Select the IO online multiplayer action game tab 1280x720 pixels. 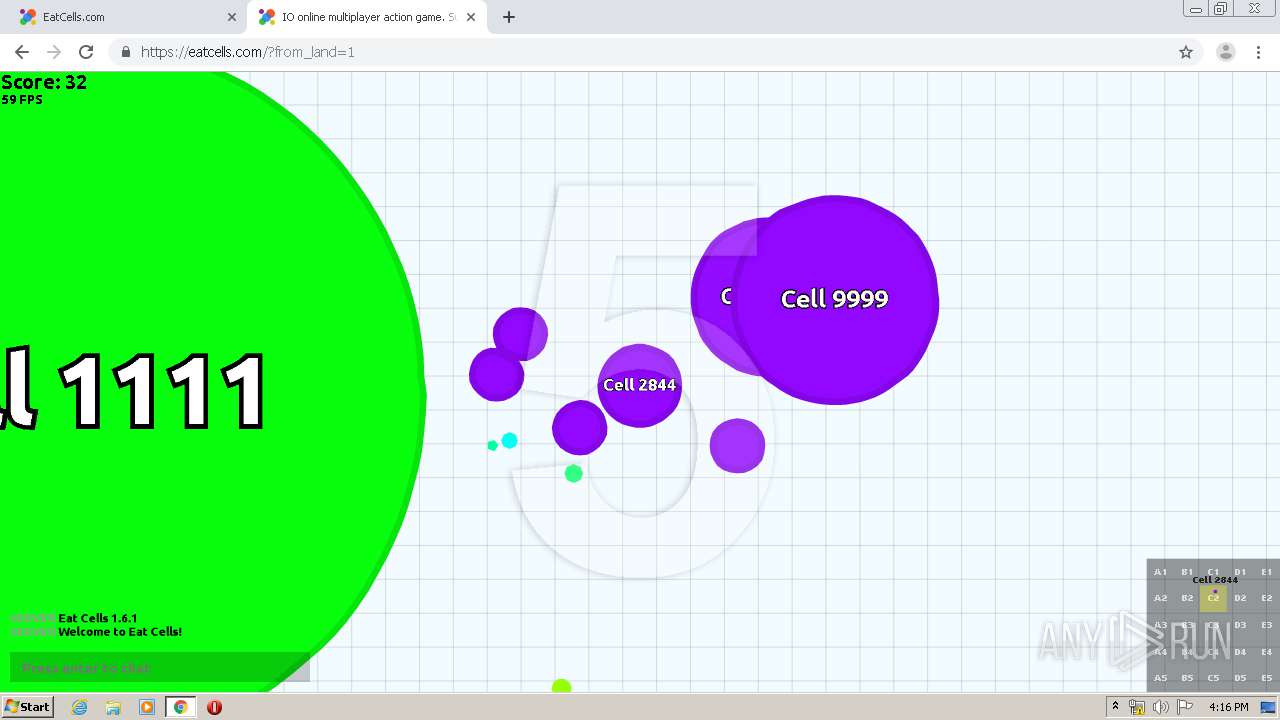click(368, 17)
